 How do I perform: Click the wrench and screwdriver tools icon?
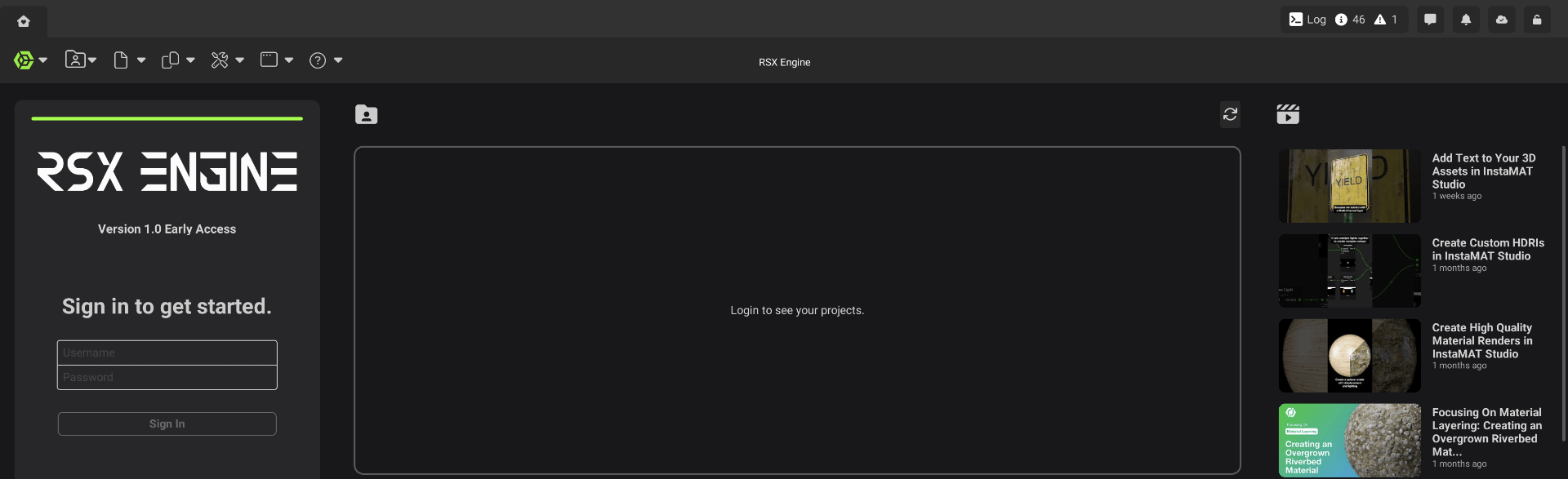(x=220, y=60)
